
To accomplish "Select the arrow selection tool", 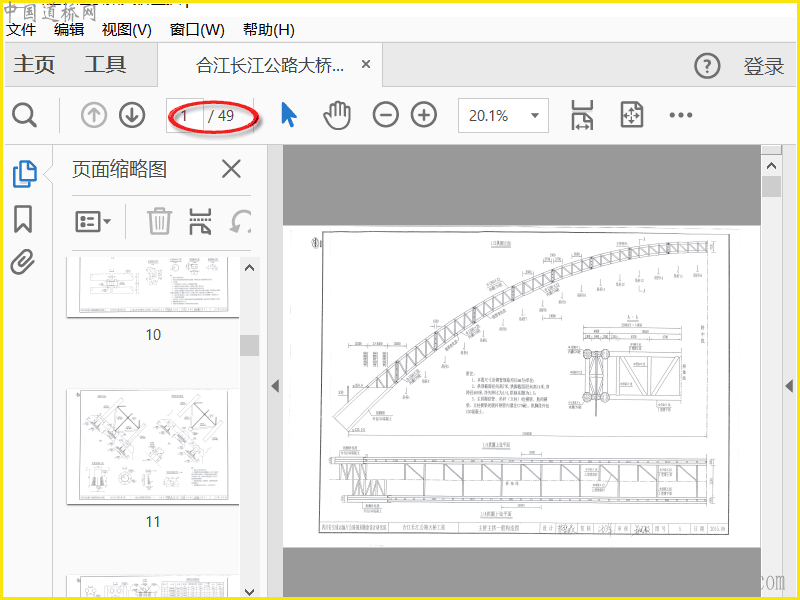I will pos(289,115).
